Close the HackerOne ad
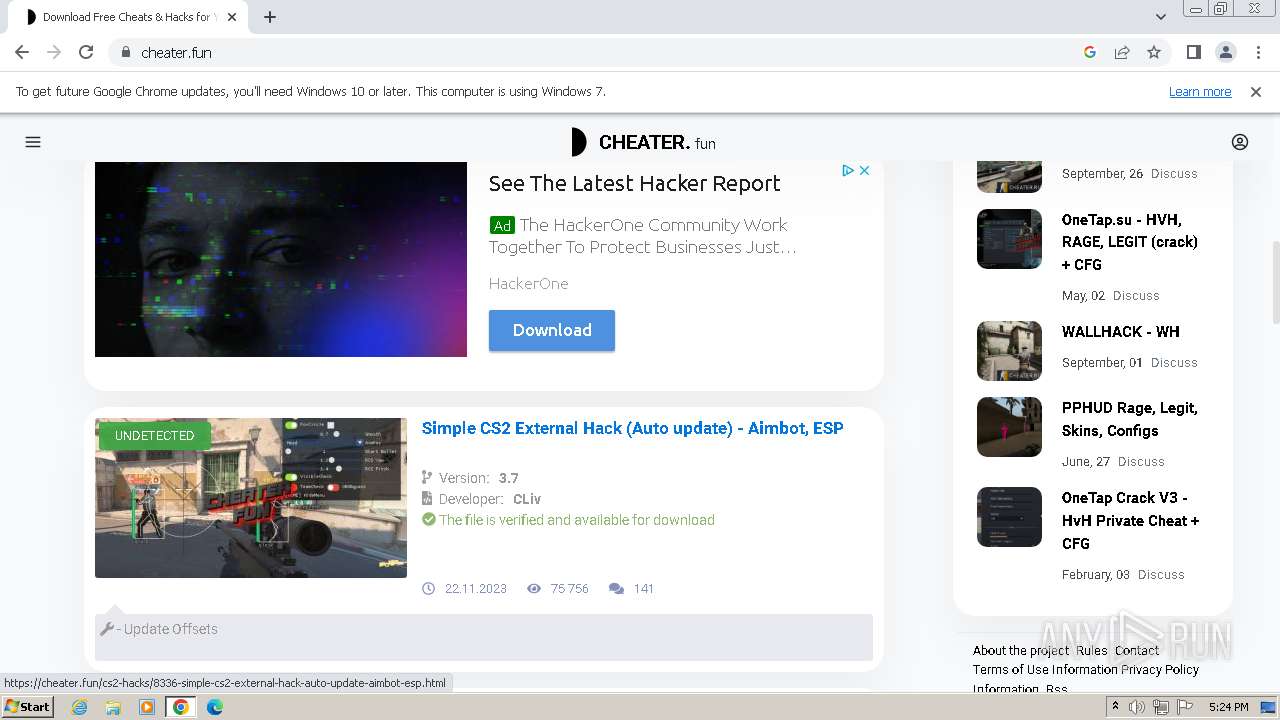 click(865, 171)
